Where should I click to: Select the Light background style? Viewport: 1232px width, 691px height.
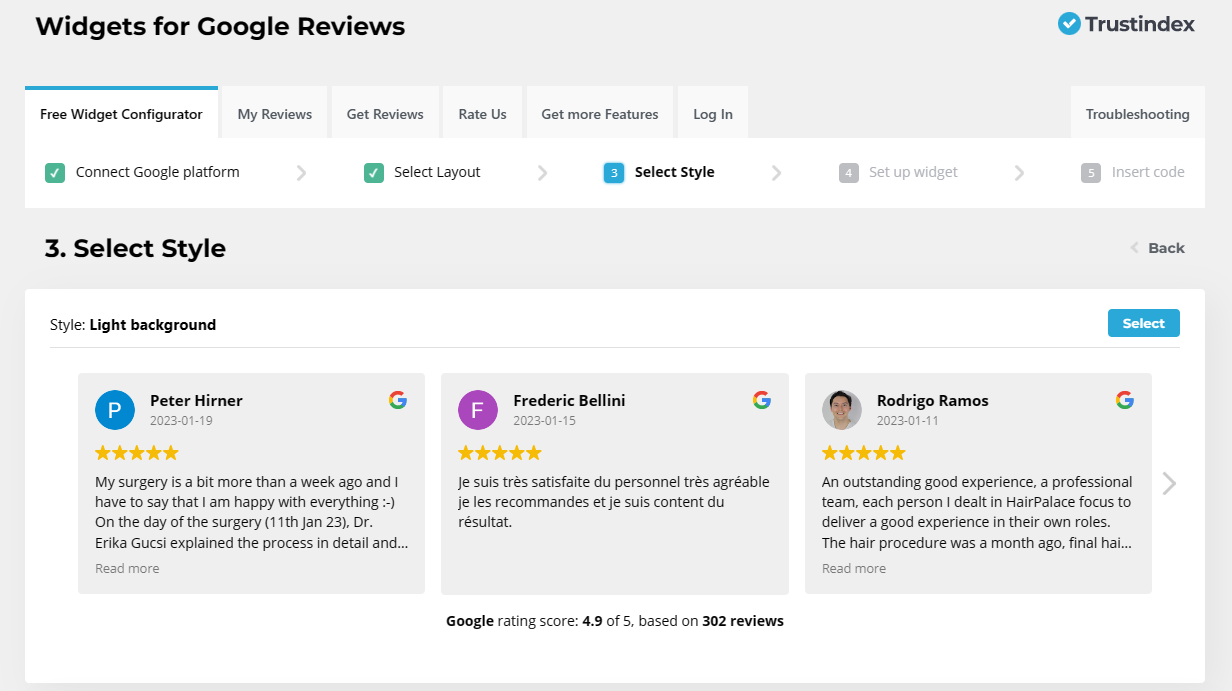coord(1143,322)
